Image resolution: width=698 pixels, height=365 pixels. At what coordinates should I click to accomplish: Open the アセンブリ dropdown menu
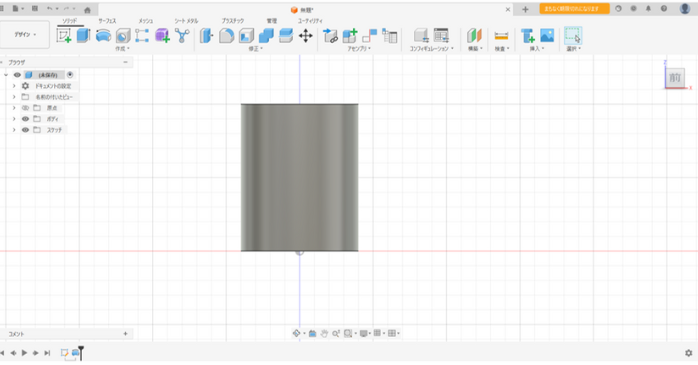[x=359, y=49]
